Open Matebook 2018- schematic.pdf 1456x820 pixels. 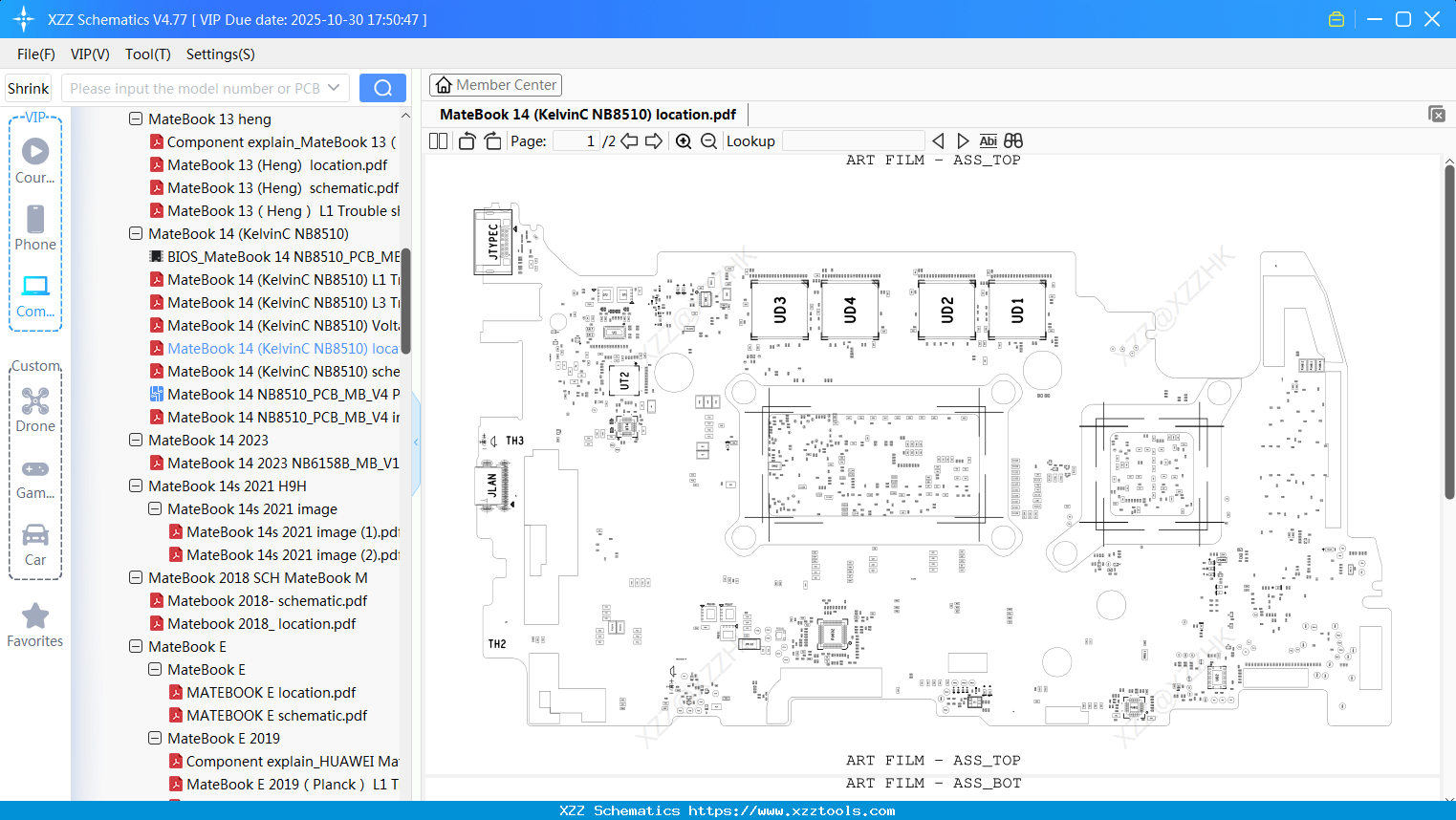258,600
